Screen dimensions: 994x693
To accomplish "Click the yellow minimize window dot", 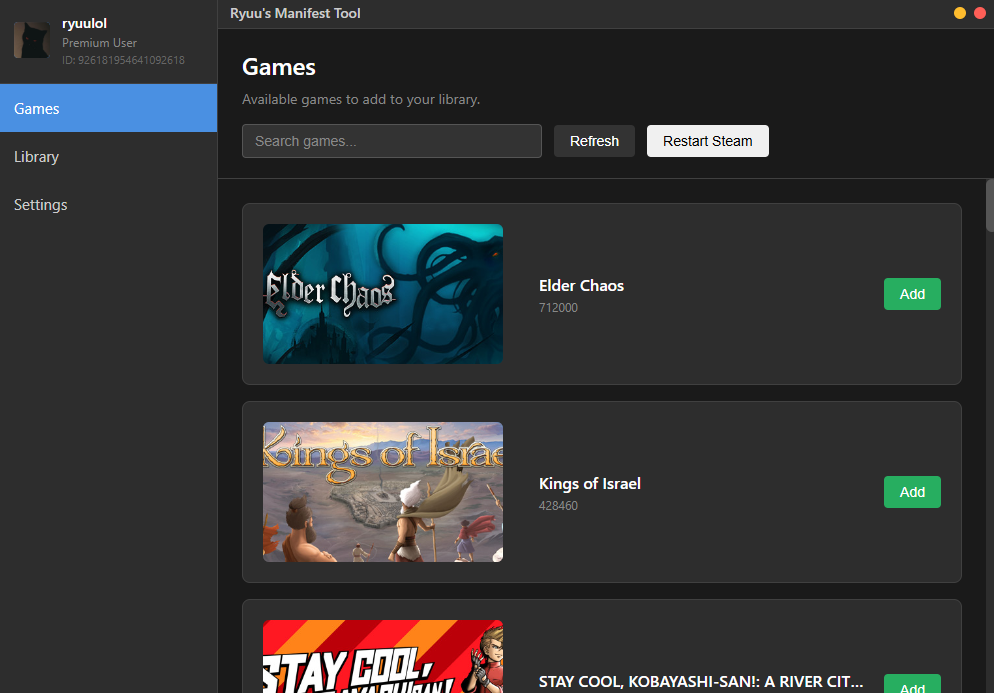I will coord(960,13).
